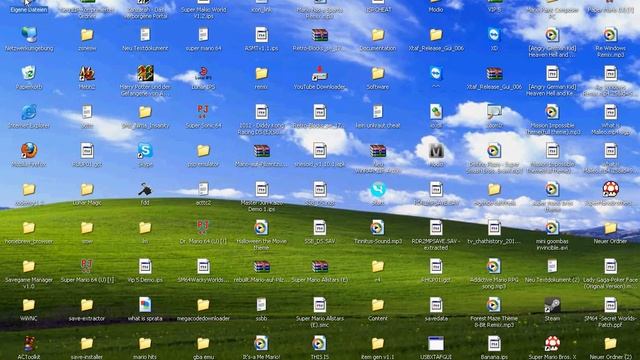Launch the USBXTAFGUI application icon
640x360 pixels.
(x=436, y=344)
